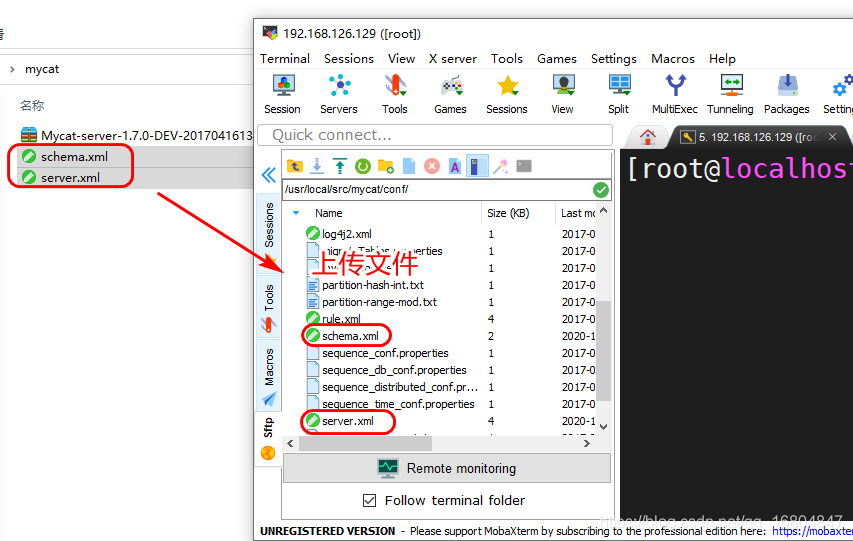
Task: Create a new file in SFTP panel
Action: [409, 166]
